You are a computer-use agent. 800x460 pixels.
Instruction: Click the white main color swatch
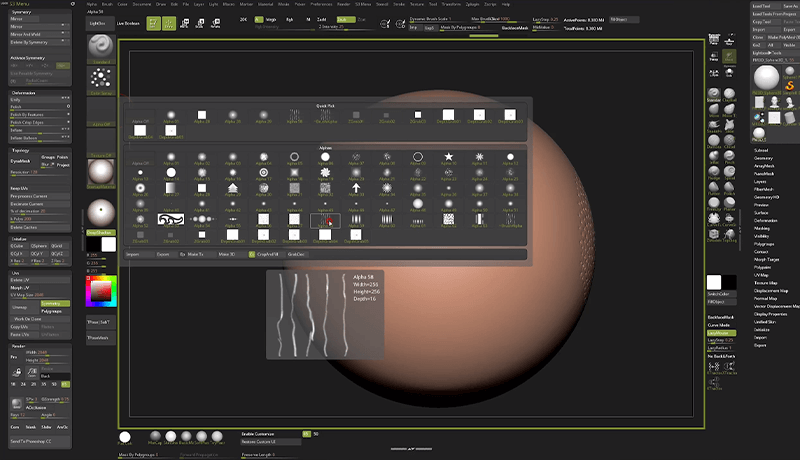pos(109,245)
